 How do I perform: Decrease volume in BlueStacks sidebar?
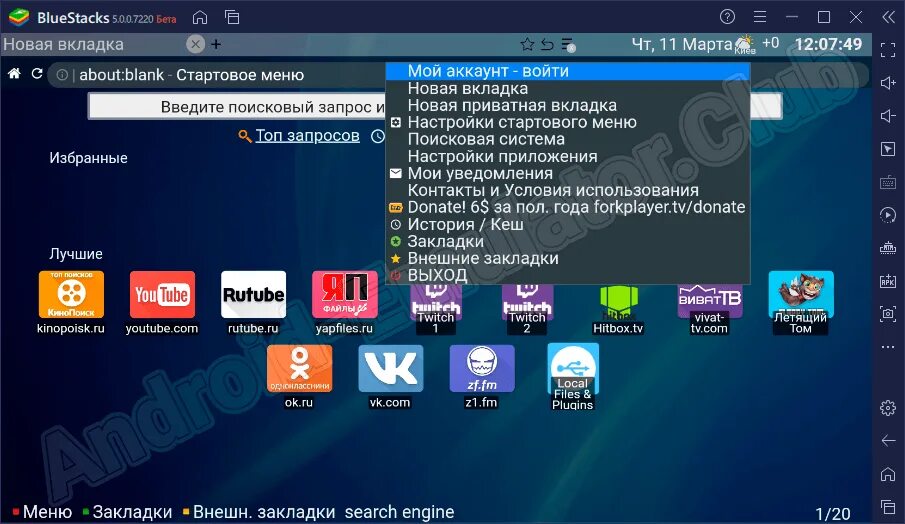coord(888,116)
